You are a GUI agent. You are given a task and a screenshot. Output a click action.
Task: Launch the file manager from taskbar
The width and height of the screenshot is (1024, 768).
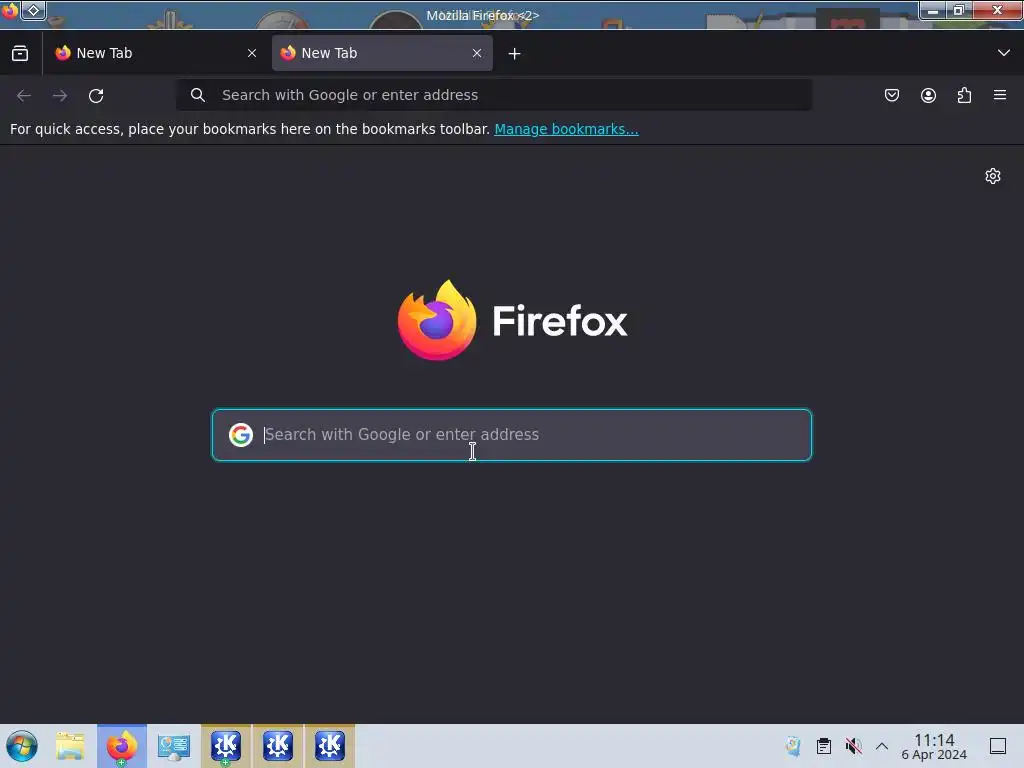(70, 746)
